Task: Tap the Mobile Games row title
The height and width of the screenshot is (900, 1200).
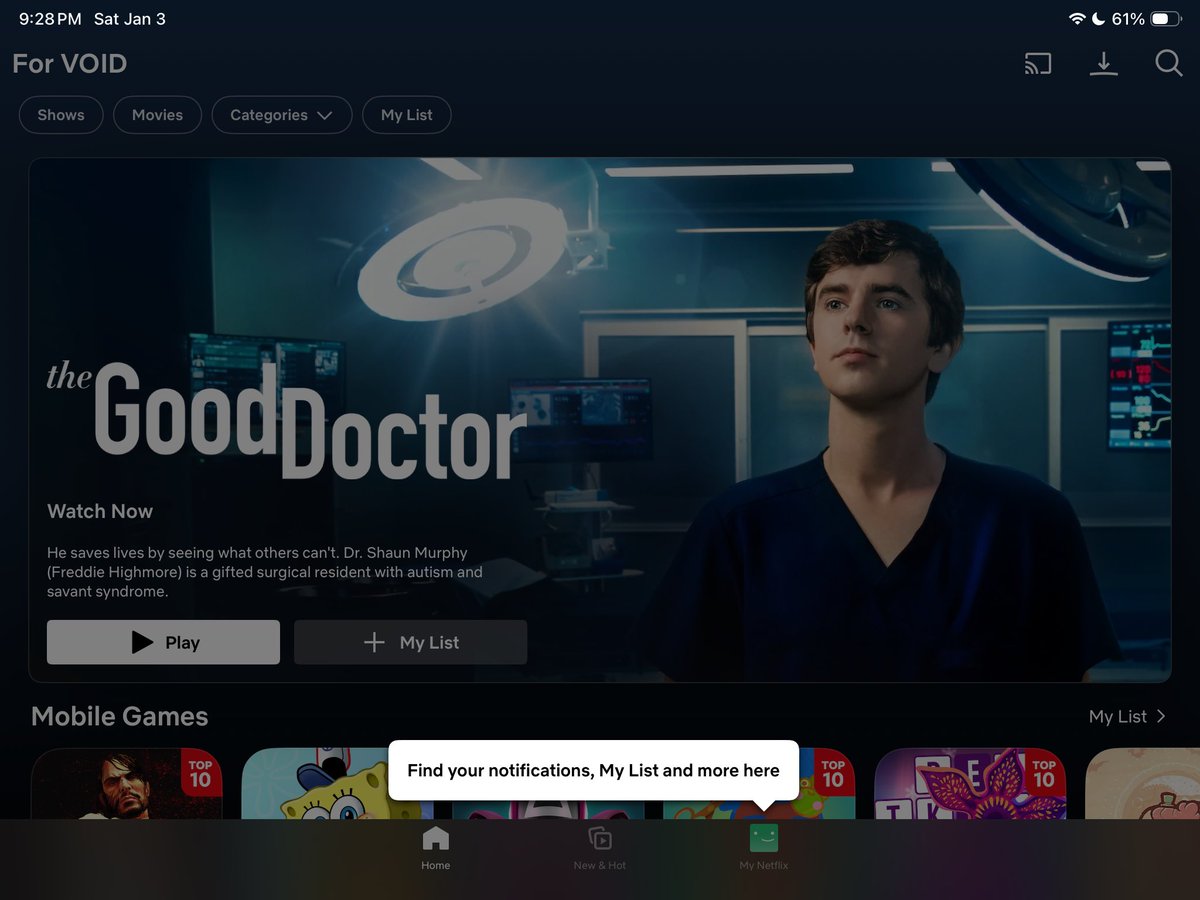Action: (x=120, y=716)
